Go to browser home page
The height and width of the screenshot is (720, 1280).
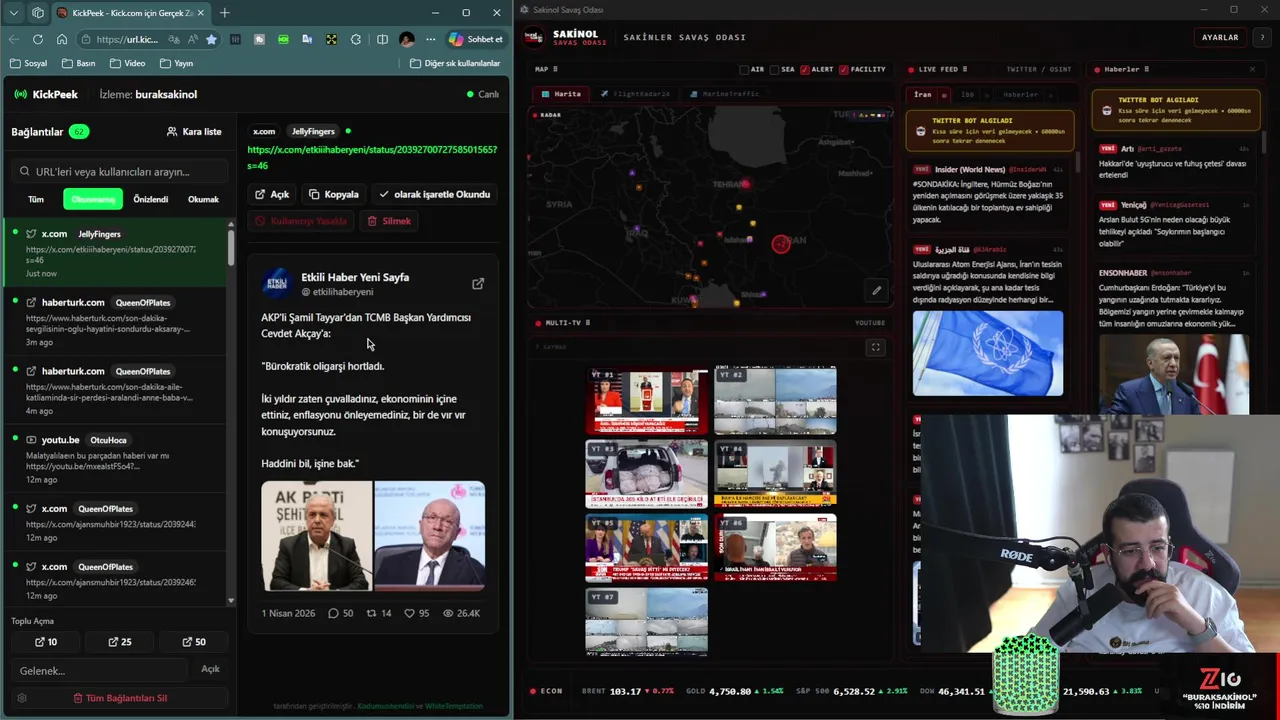(x=62, y=39)
